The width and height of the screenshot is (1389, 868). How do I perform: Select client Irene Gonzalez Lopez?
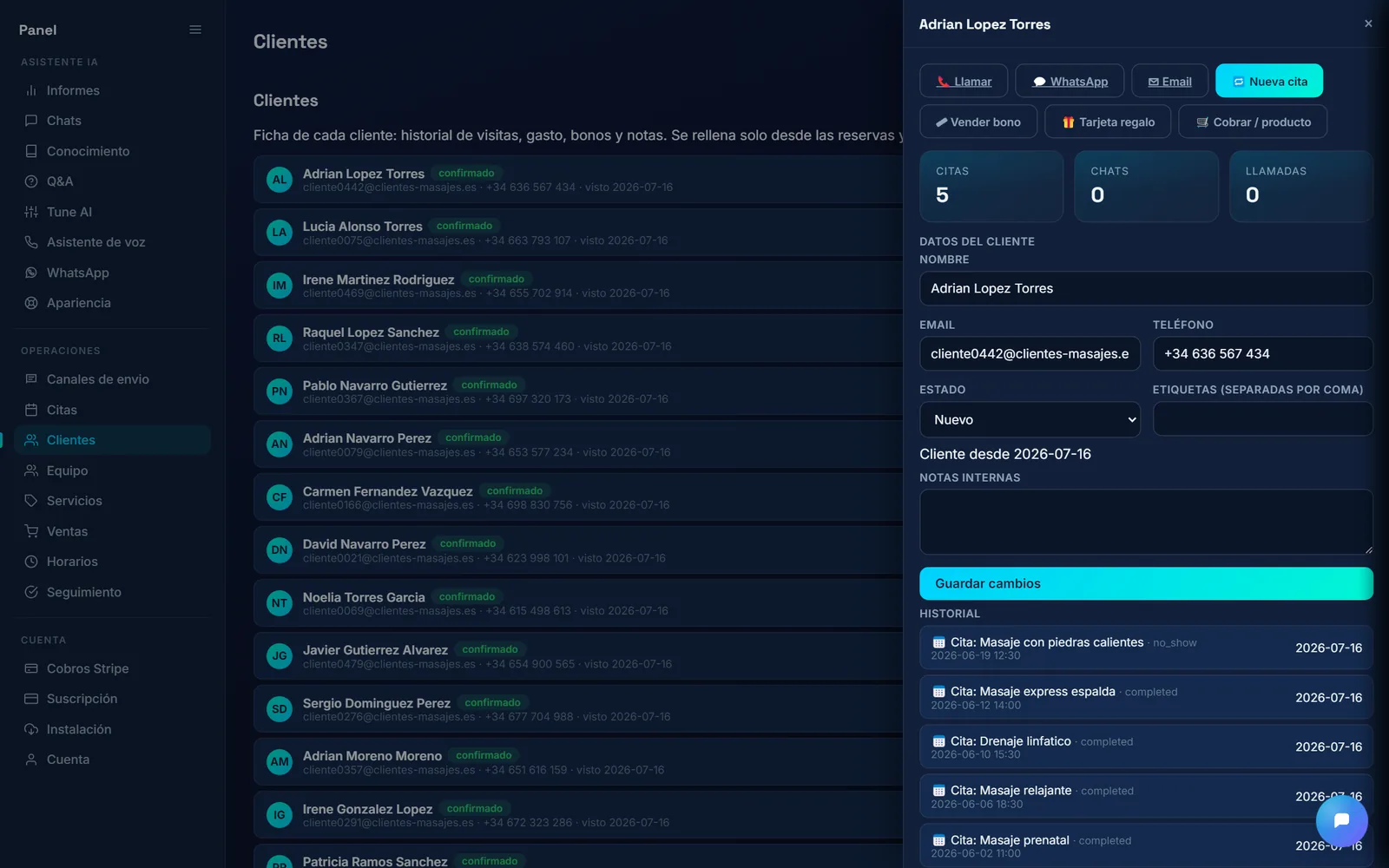point(578,815)
